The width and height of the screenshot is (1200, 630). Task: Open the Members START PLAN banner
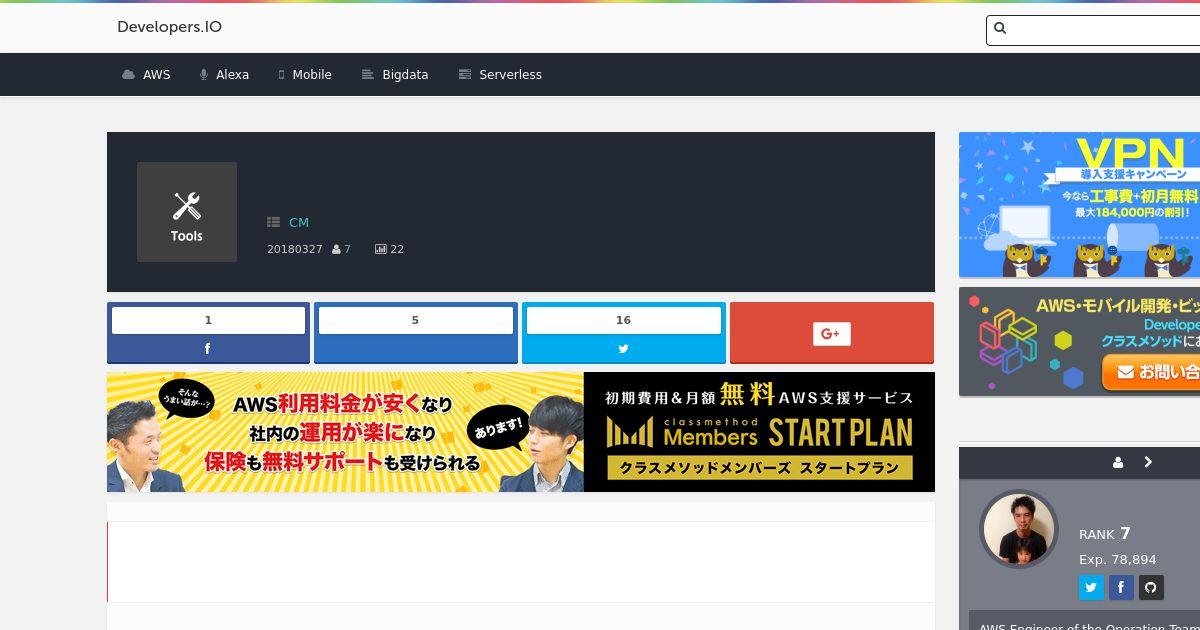521,432
